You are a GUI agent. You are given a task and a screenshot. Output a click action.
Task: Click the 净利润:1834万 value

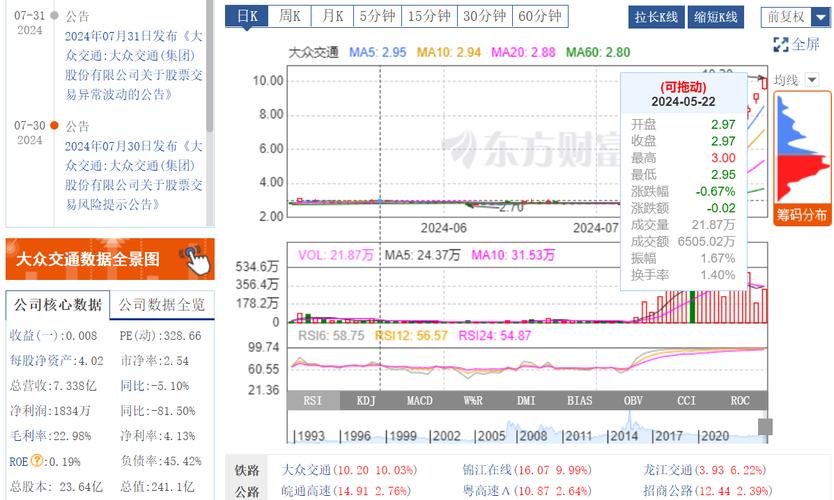coord(50,411)
